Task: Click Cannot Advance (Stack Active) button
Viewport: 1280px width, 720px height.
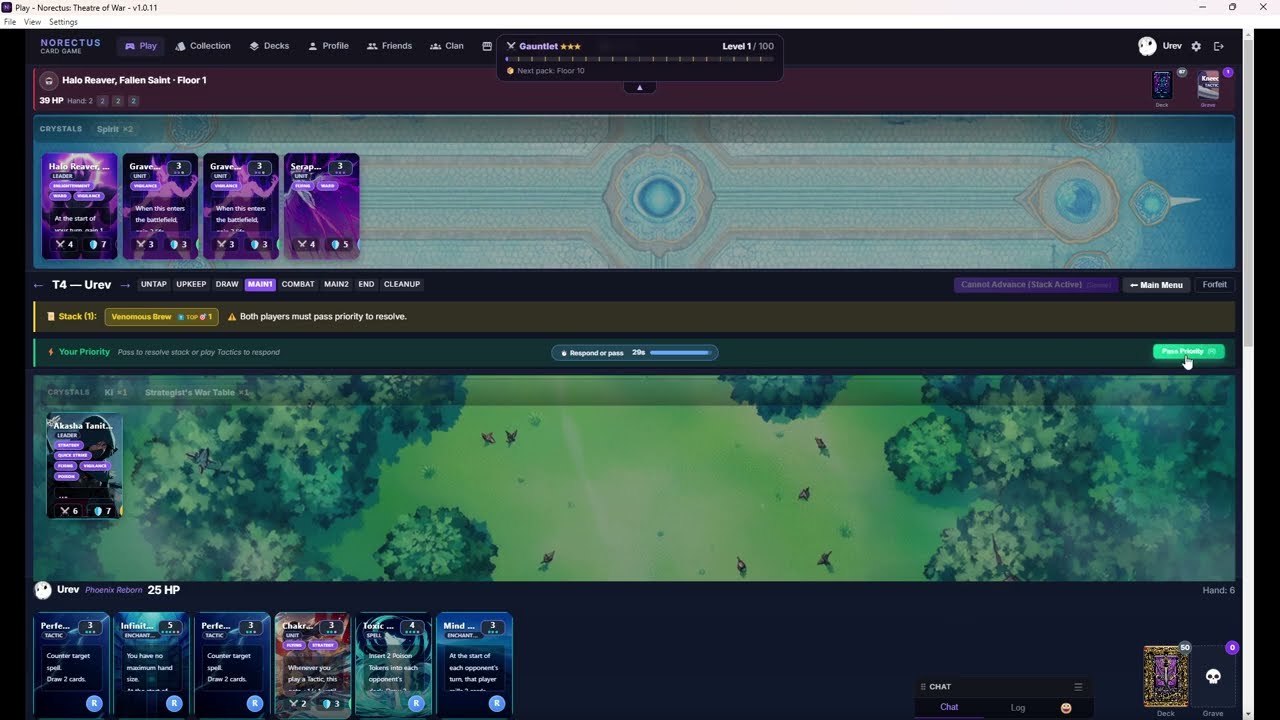Action: click(1036, 285)
